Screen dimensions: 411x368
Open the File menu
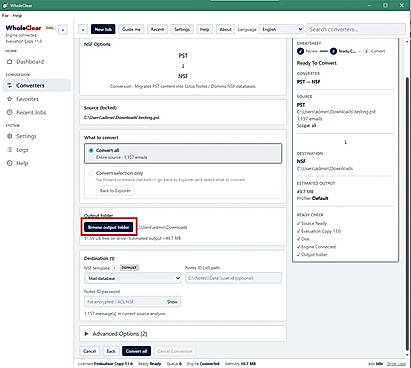[x=5, y=16]
